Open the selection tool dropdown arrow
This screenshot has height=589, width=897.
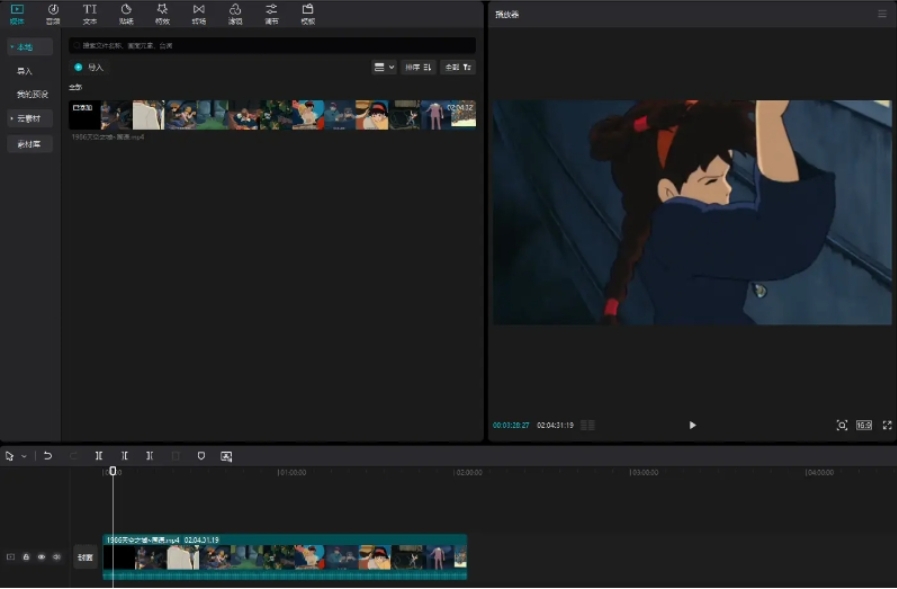(24, 456)
